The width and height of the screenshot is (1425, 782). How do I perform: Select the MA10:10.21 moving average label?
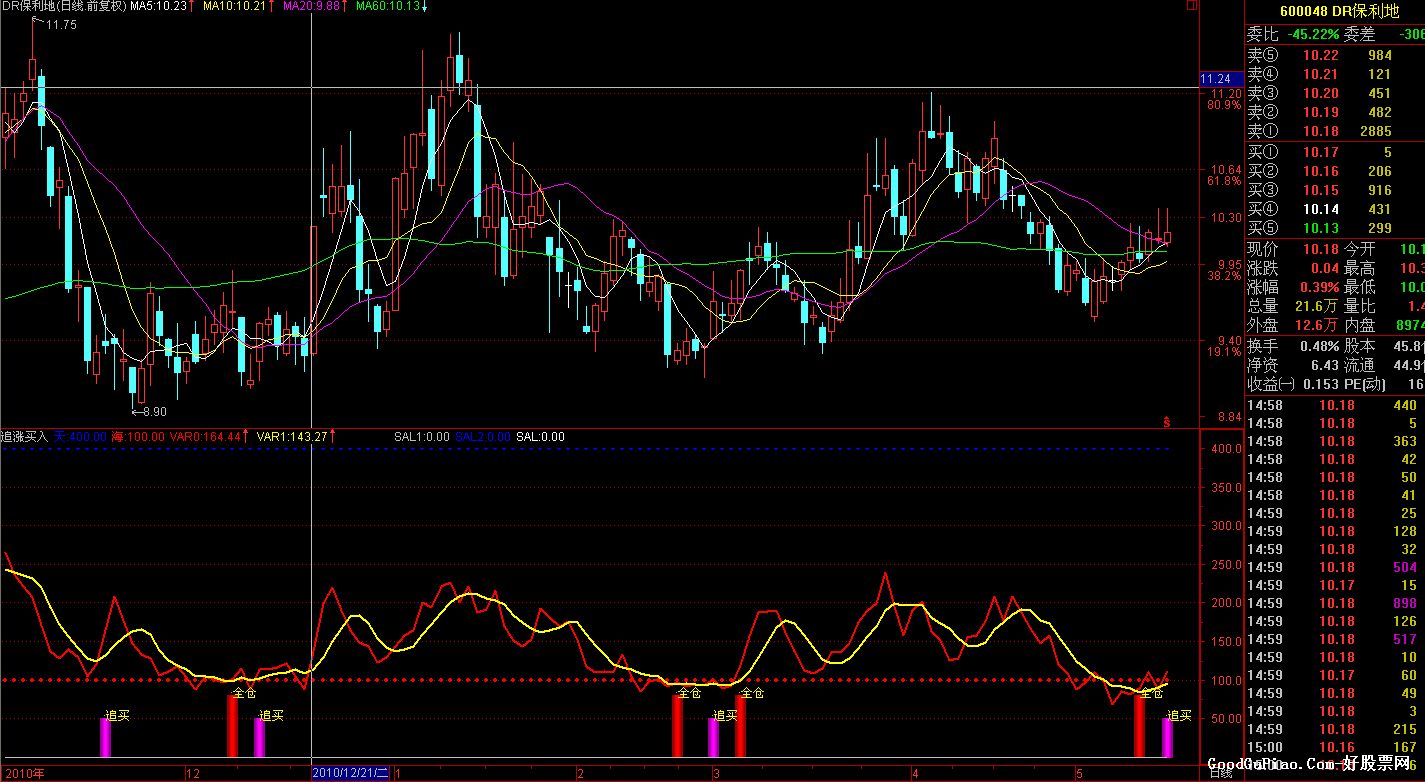[x=234, y=6]
